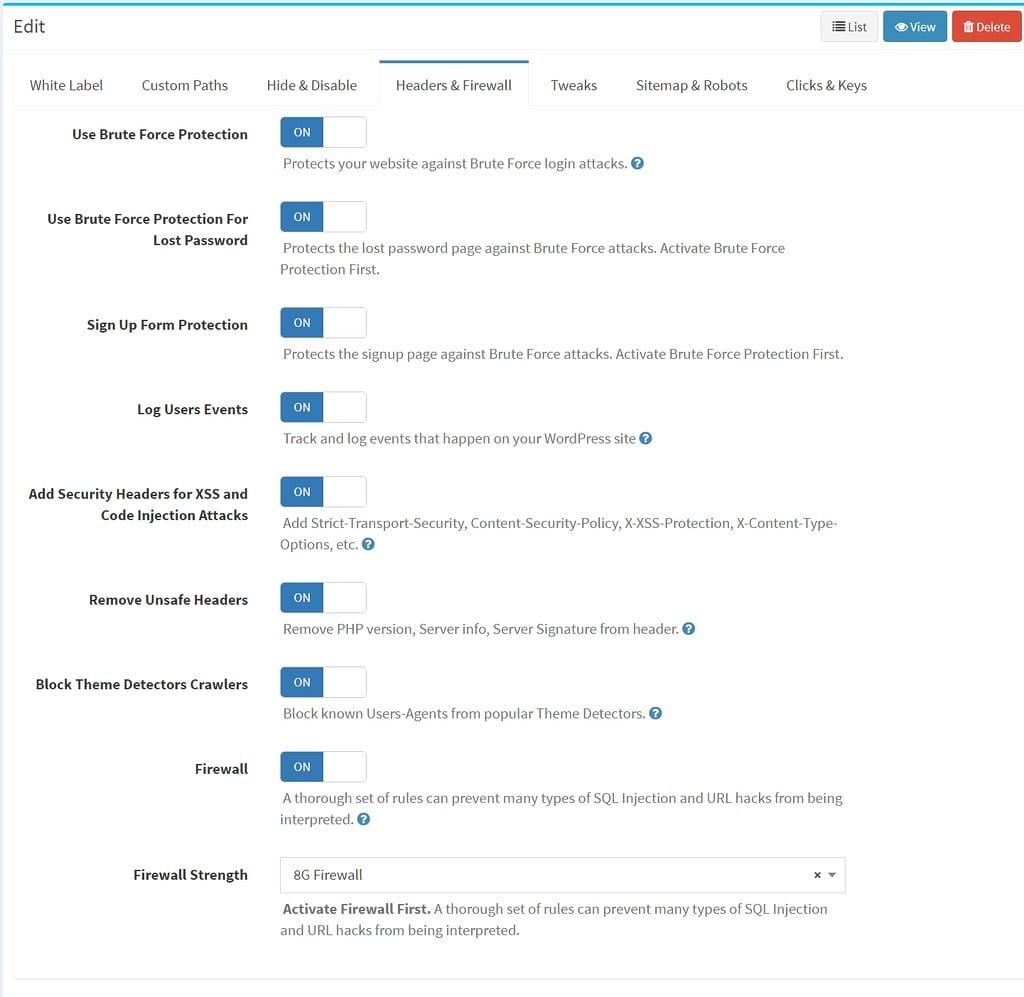Click the Edit page heading

pyautogui.click(x=29, y=27)
